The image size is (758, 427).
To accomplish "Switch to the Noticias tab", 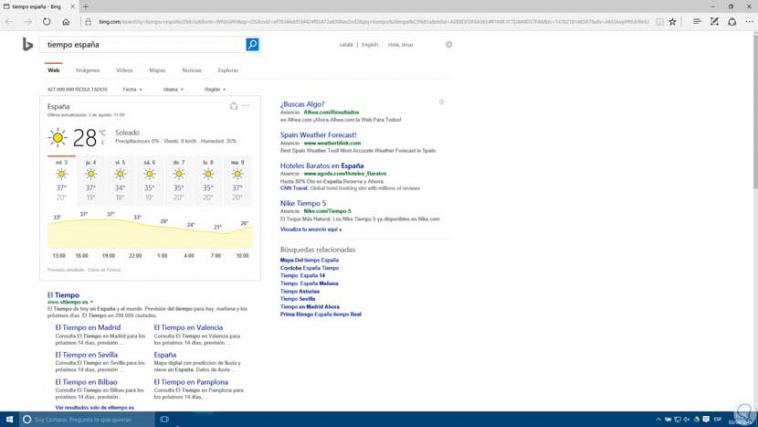I will tap(191, 70).
